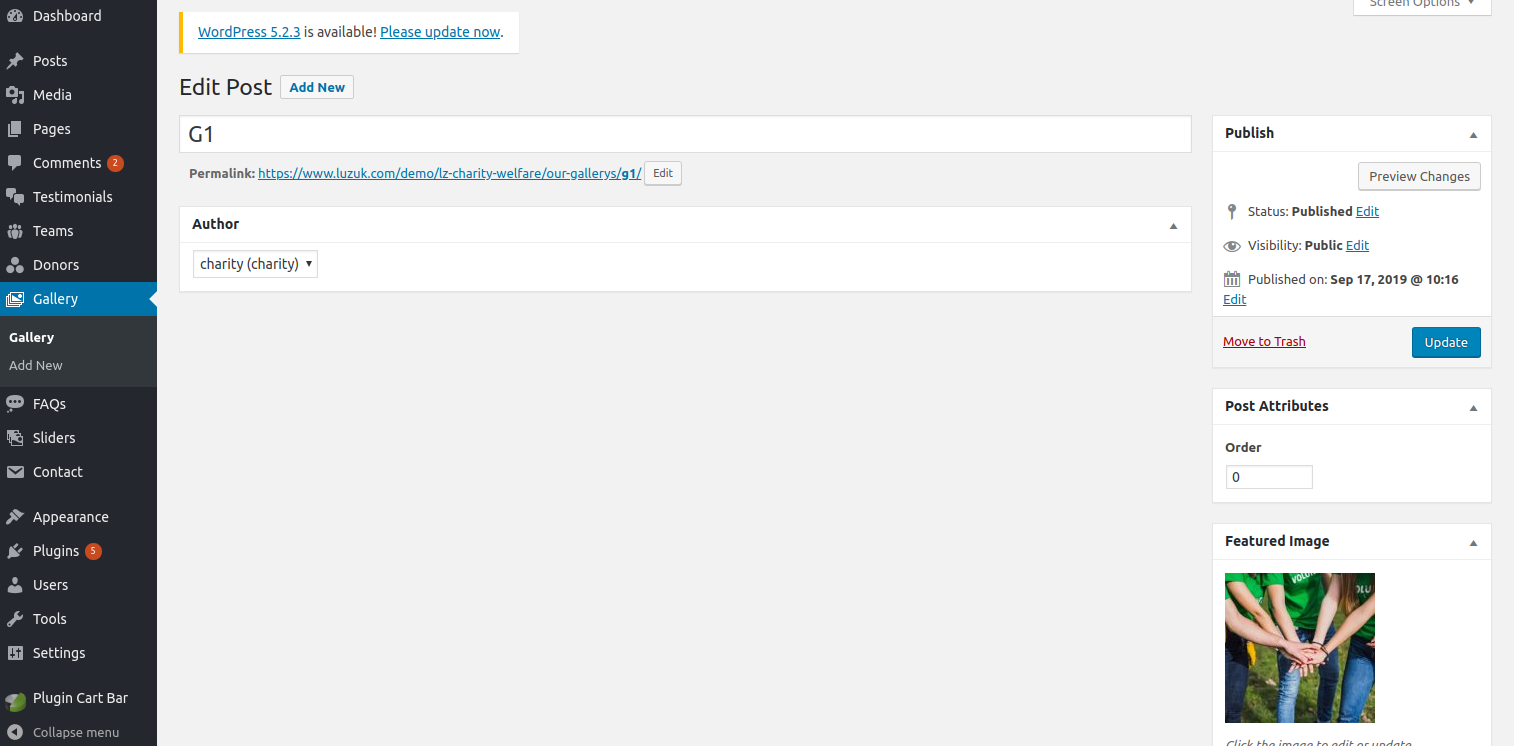Click the Media icon in sidebar
Screen dimensions: 1514x746
(x=15, y=95)
